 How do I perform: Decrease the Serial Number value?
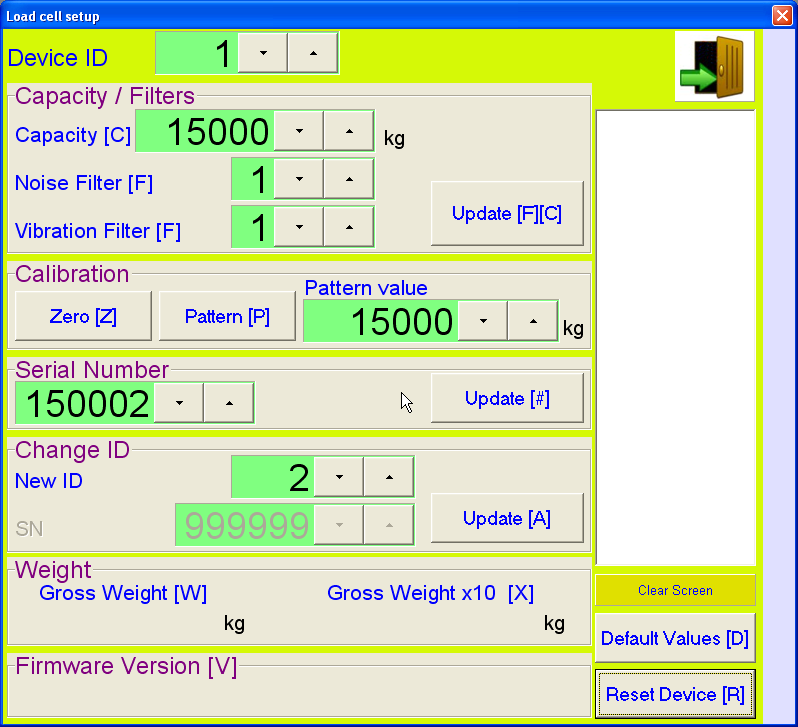click(179, 403)
